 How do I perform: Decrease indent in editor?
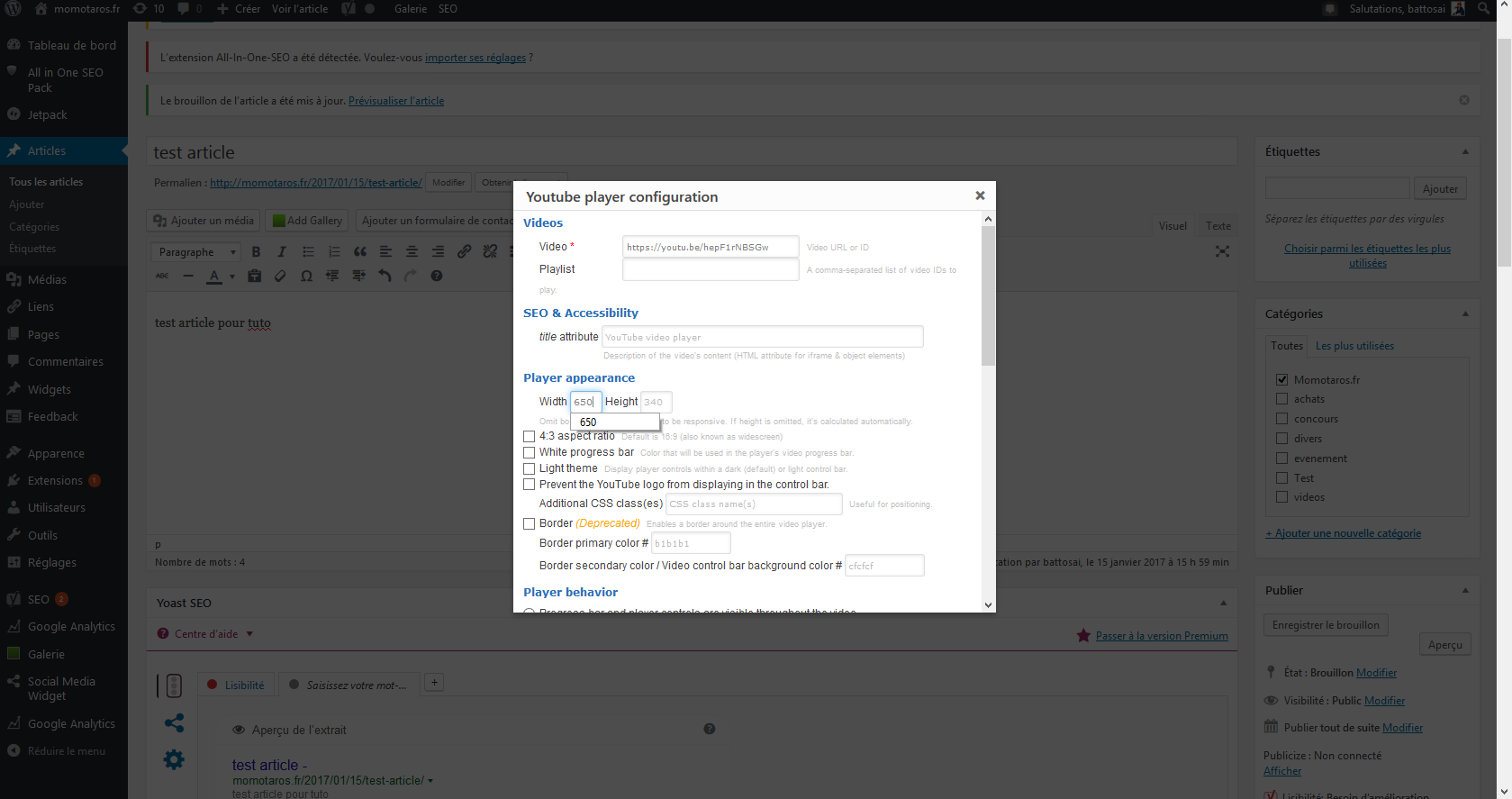click(332, 276)
